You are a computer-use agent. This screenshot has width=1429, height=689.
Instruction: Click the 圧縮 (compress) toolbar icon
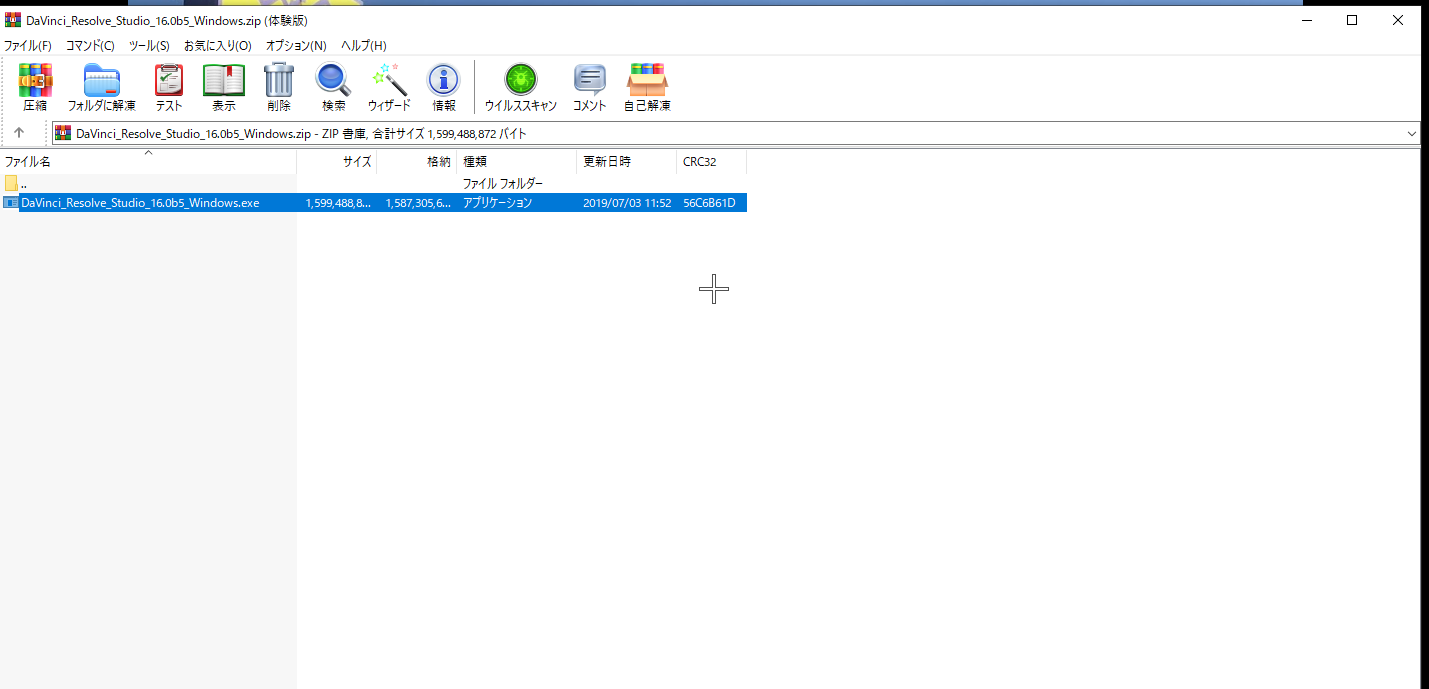coord(35,86)
